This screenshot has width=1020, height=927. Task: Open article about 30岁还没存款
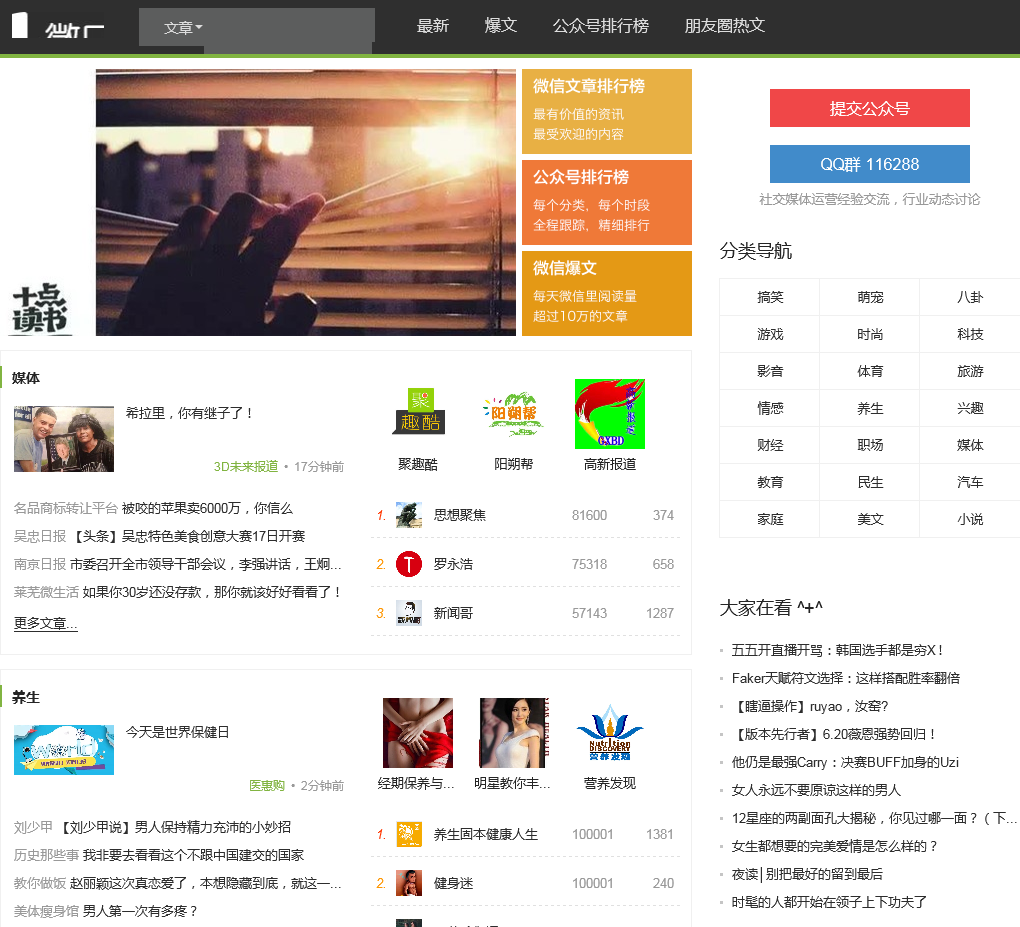pyautogui.click(x=212, y=592)
